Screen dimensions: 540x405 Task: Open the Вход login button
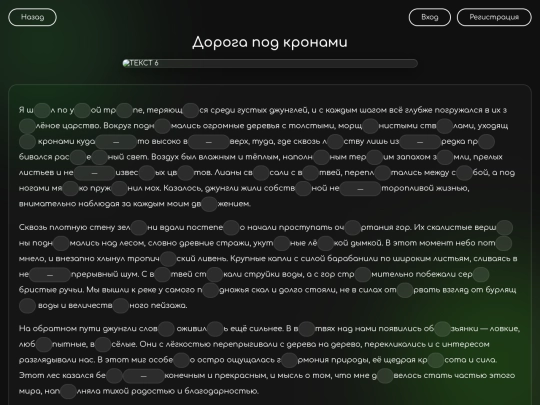tap(430, 17)
